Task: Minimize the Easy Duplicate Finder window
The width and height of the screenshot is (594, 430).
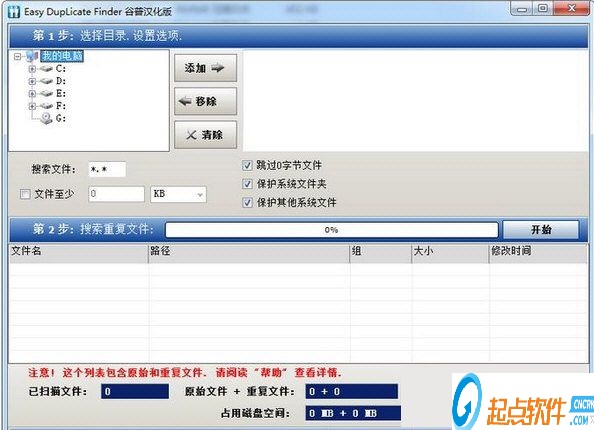Action: [522, 9]
